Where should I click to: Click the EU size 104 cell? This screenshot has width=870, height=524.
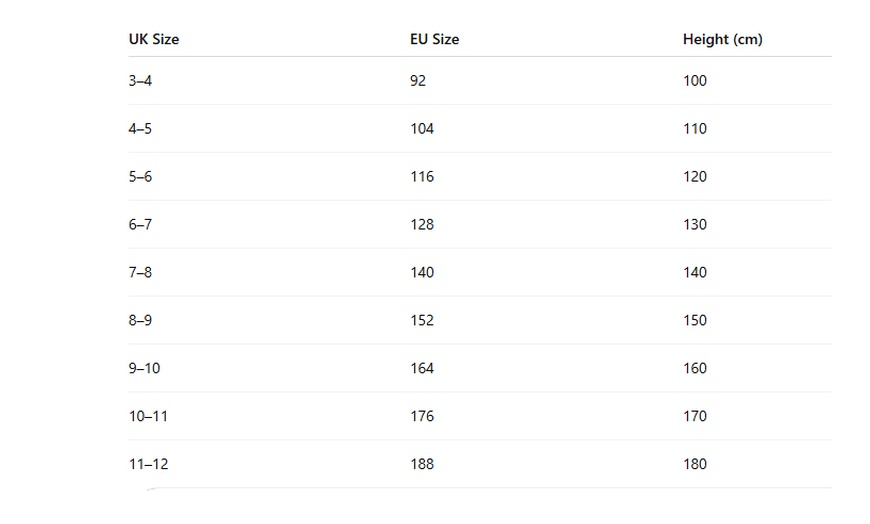[x=422, y=129]
